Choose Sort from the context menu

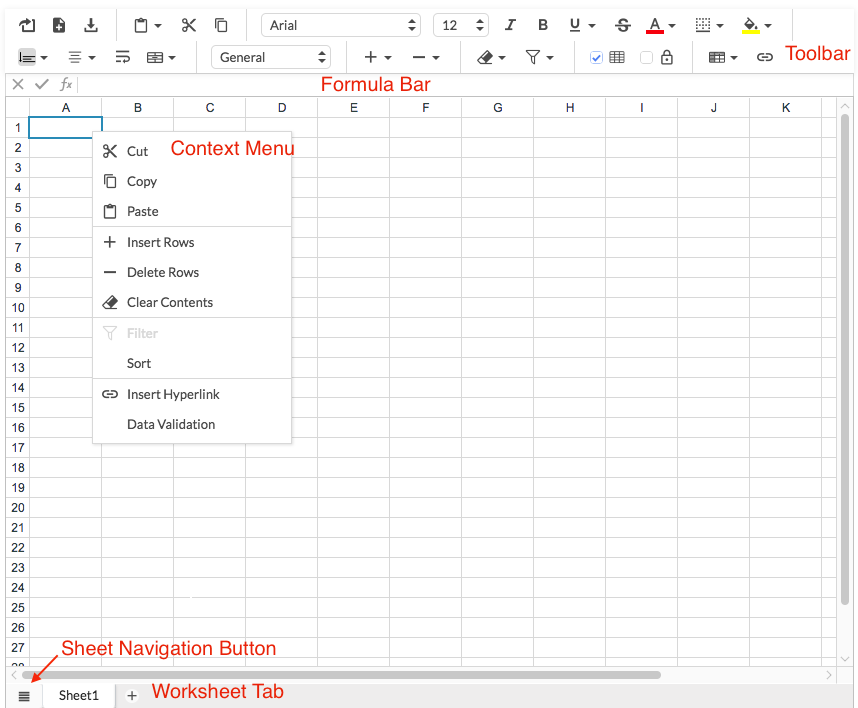pos(192,363)
